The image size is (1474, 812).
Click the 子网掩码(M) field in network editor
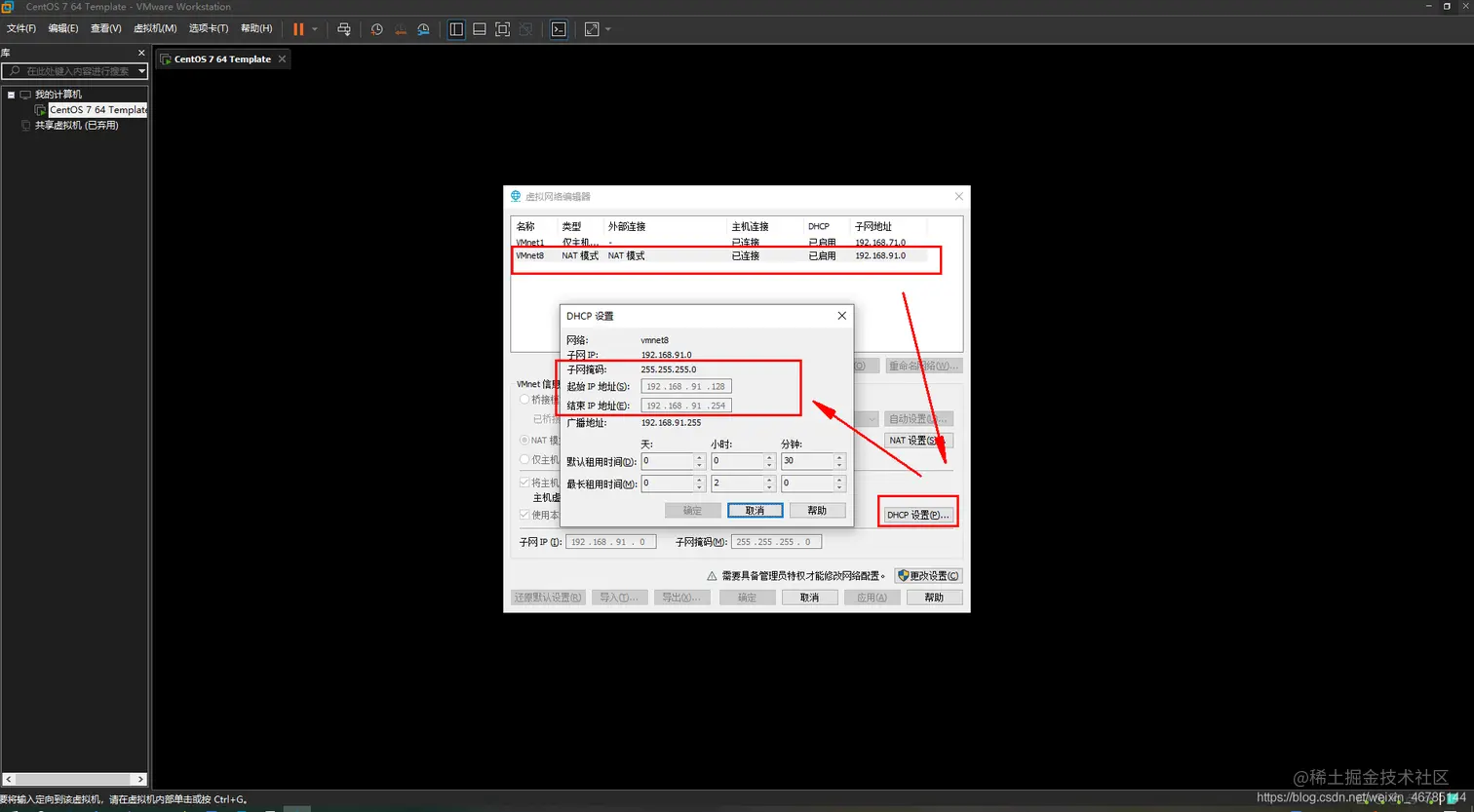click(776, 542)
